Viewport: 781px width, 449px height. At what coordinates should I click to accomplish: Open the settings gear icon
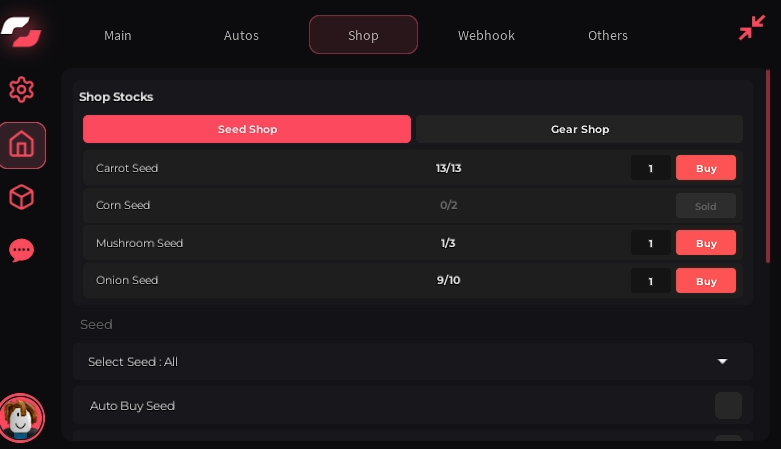pyautogui.click(x=21, y=90)
